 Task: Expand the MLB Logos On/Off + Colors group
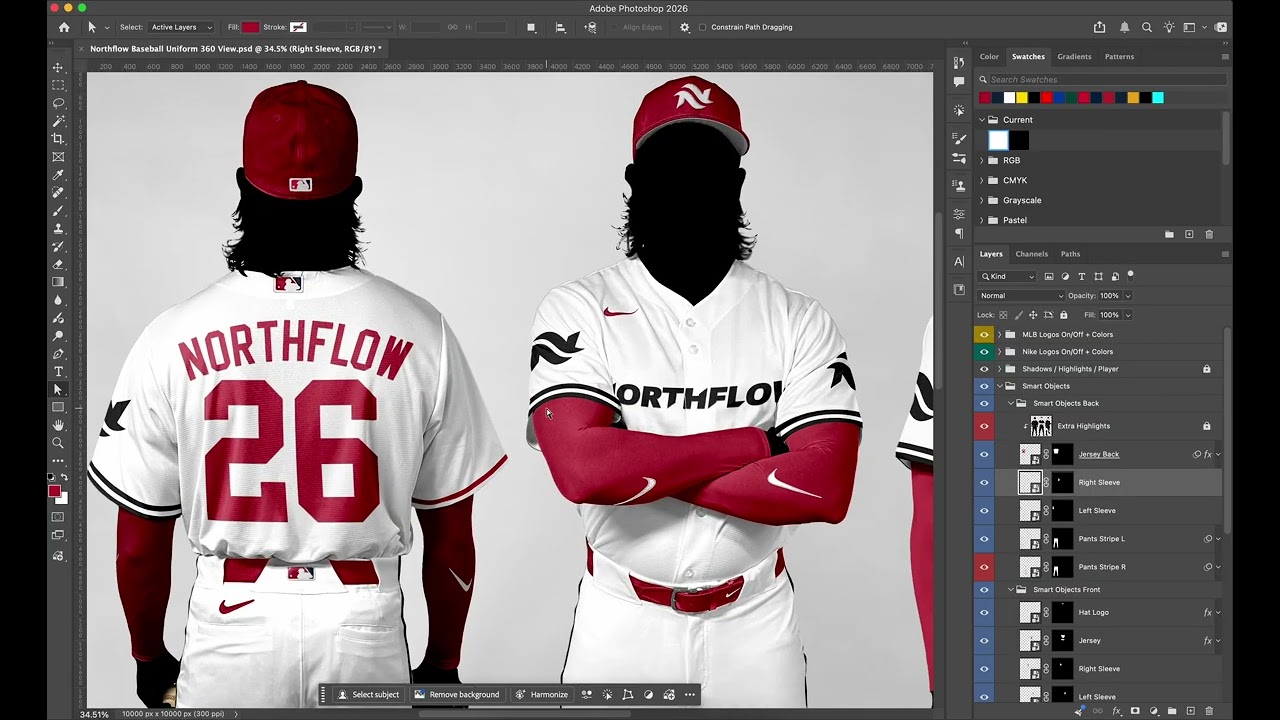coord(999,334)
